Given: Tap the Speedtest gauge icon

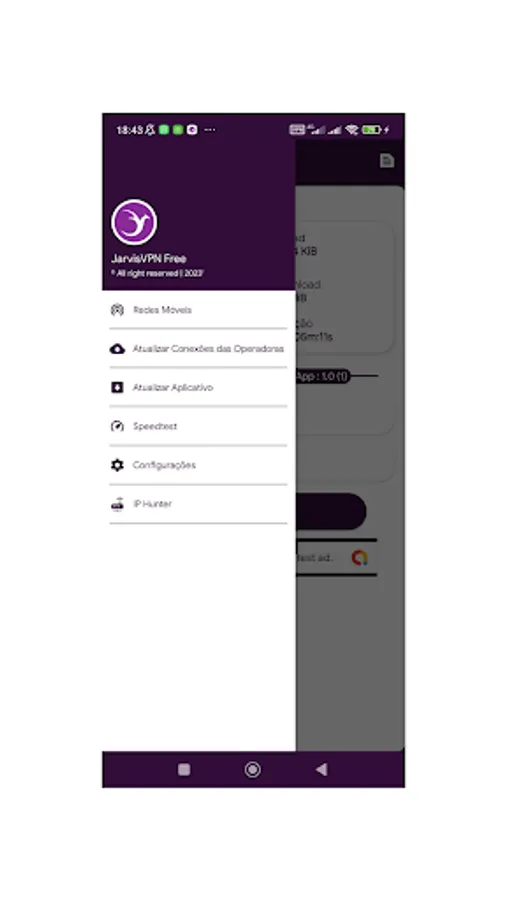Looking at the screenshot, I should pos(117,426).
